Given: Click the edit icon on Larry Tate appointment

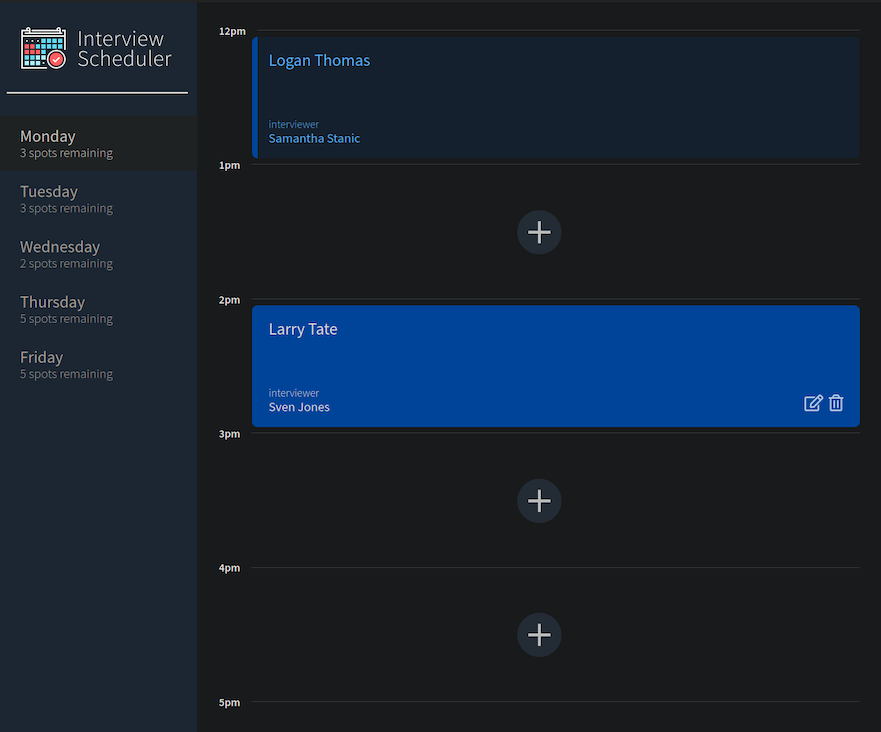Looking at the screenshot, I should [813, 403].
